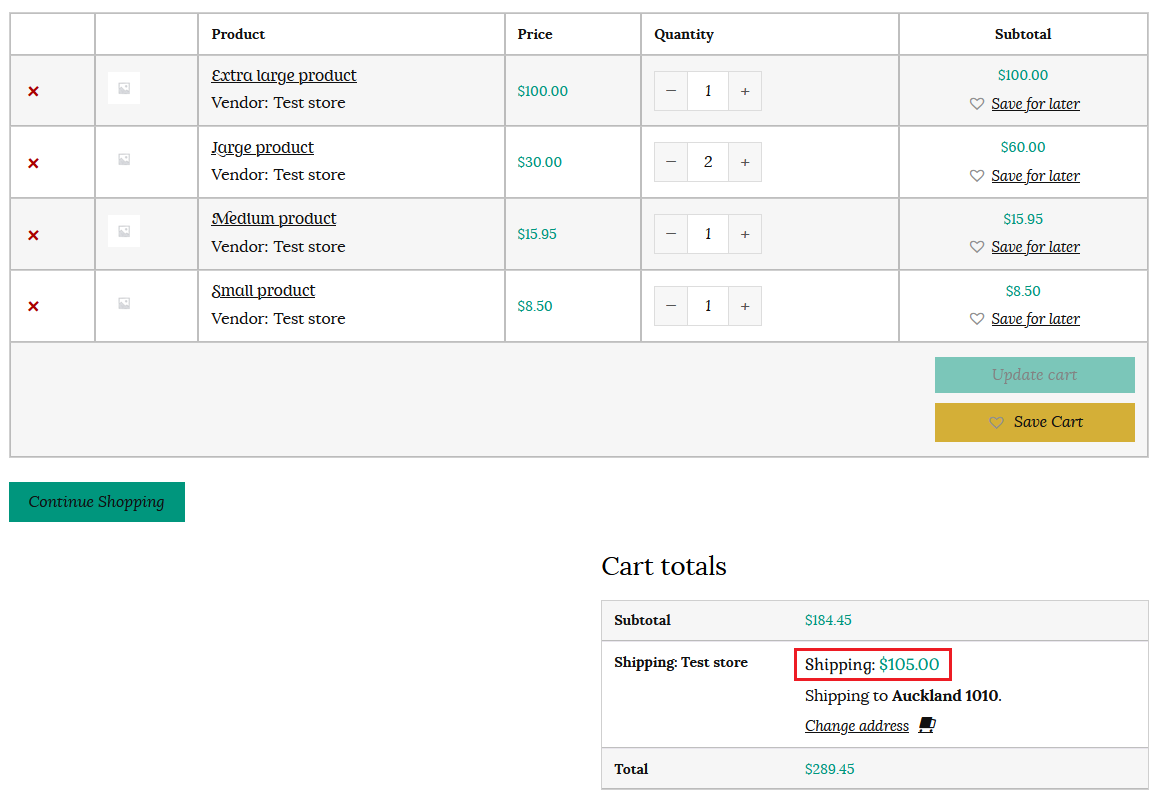Click cart subtotal $184.45
The width and height of the screenshot is (1160, 792).
(828, 620)
